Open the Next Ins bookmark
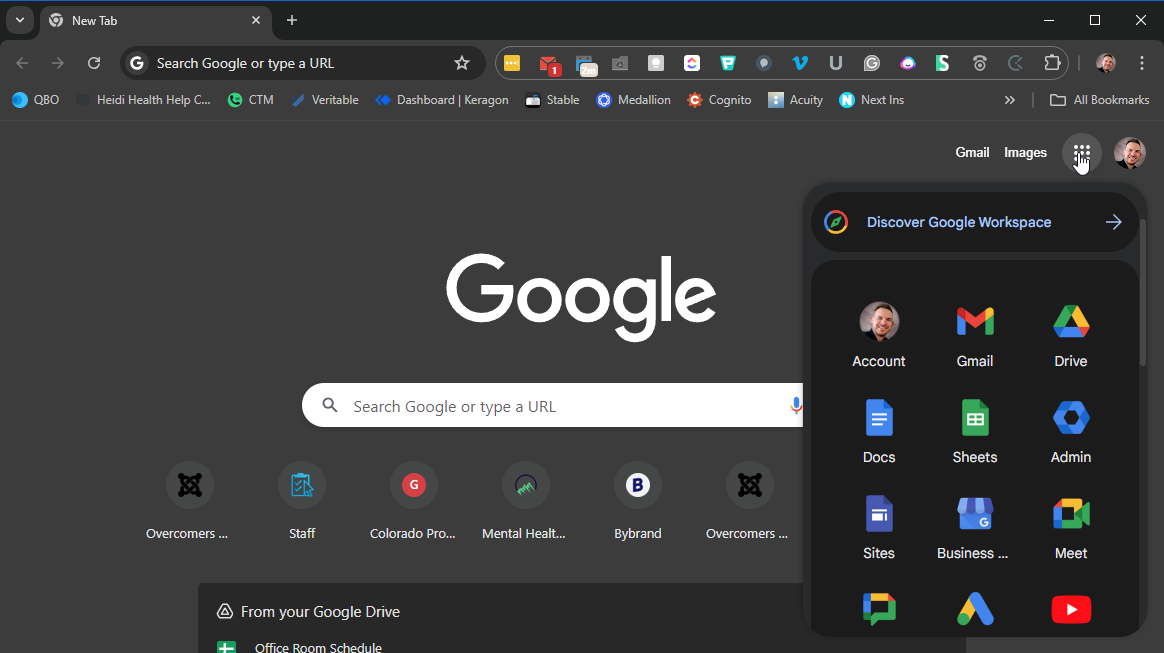The width and height of the screenshot is (1164, 653). [872, 99]
